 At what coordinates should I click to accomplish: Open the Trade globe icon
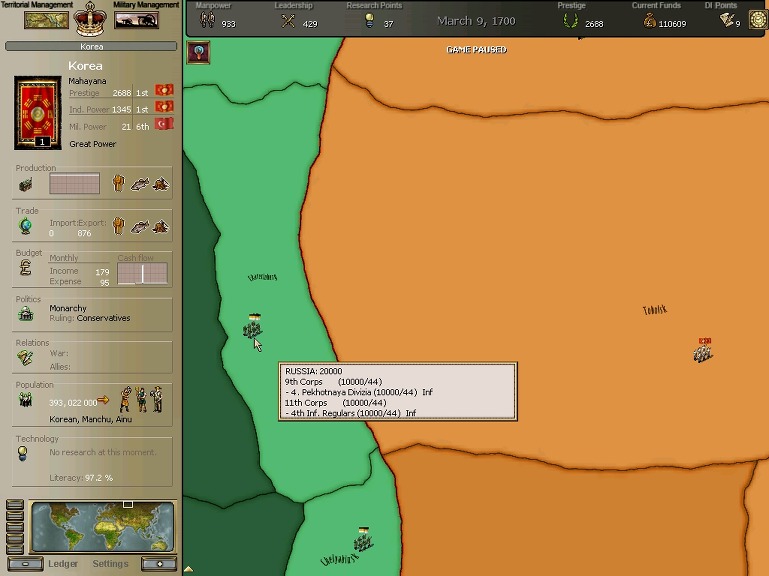26,227
